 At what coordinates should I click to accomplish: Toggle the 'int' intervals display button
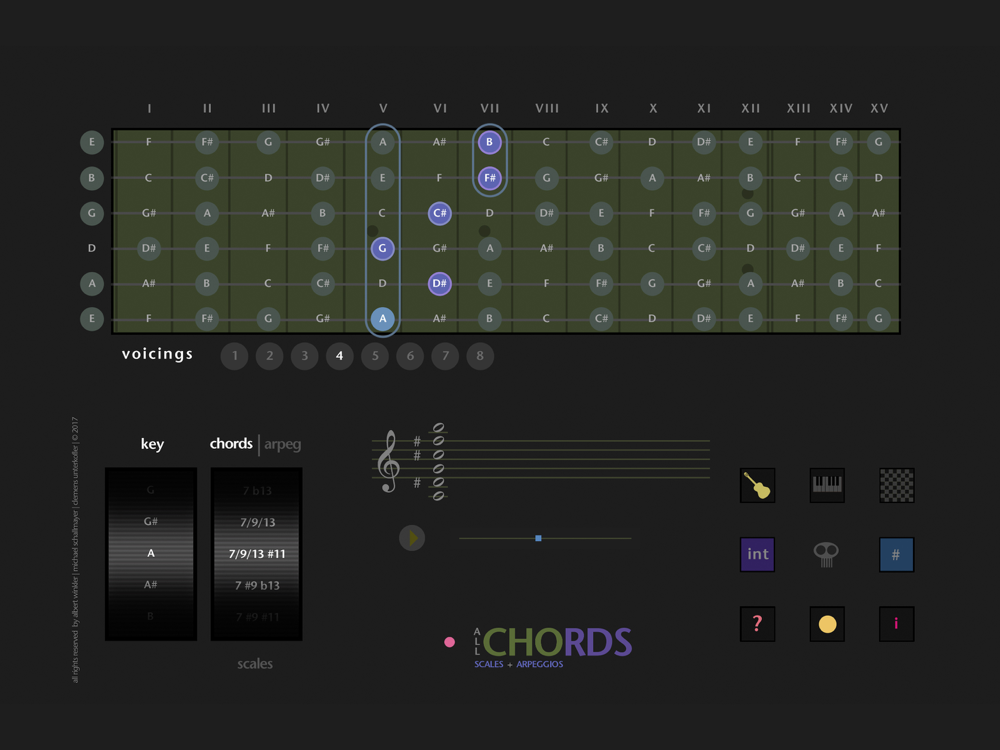[x=757, y=554]
